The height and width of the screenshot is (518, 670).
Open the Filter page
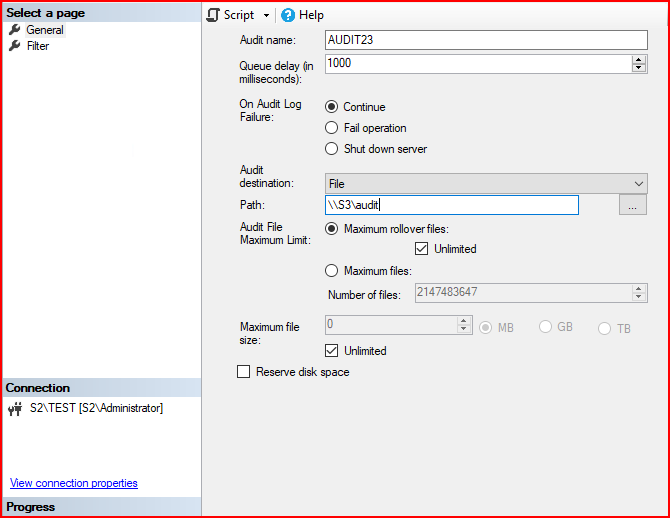(38, 46)
